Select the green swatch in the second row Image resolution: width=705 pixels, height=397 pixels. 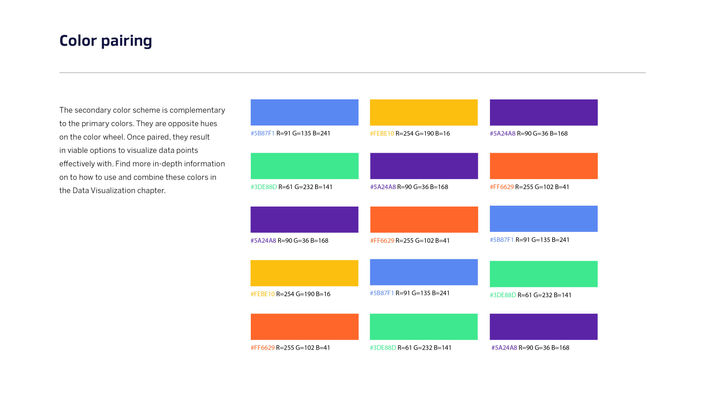coord(304,166)
